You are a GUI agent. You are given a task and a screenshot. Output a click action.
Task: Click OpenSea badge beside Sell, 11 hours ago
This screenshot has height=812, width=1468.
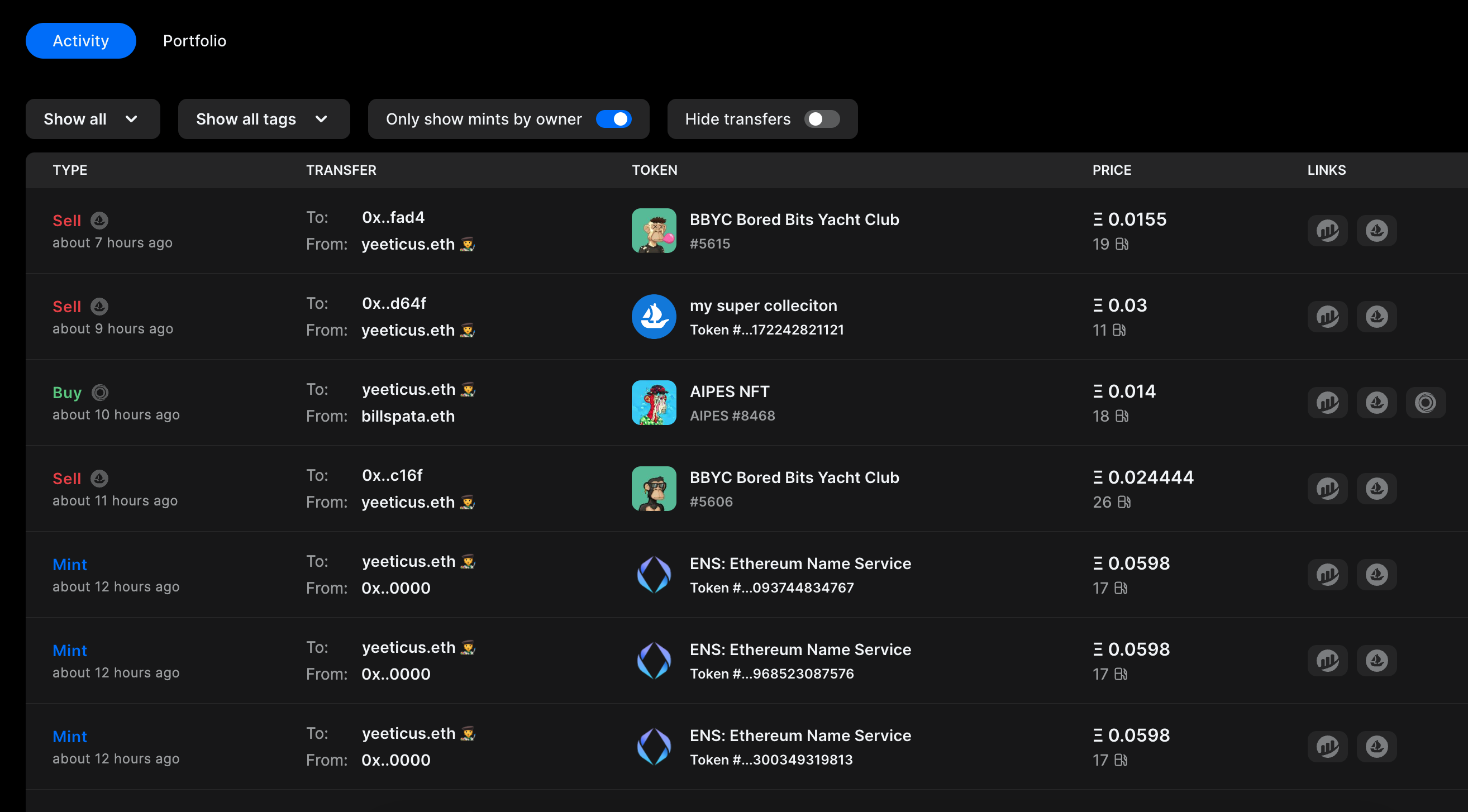coord(100,479)
